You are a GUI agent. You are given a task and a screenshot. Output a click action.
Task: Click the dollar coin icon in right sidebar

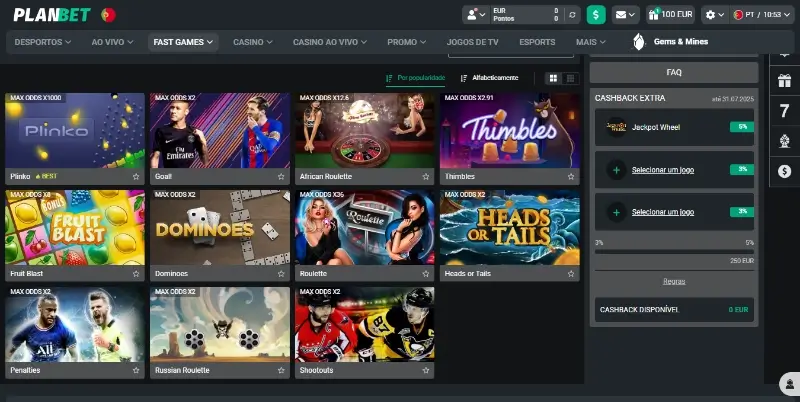coord(783,170)
